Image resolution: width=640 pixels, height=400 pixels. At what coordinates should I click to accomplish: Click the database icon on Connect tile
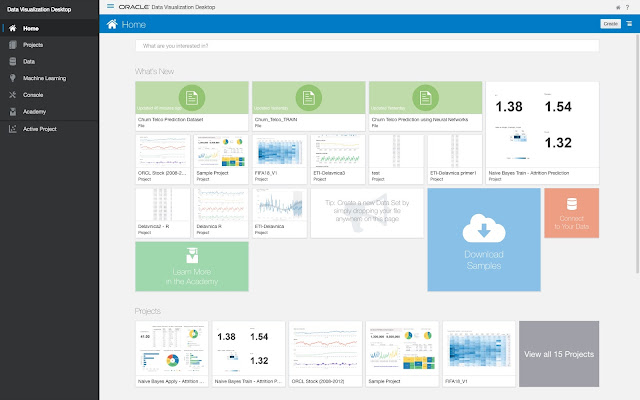(x=571, y=204)
